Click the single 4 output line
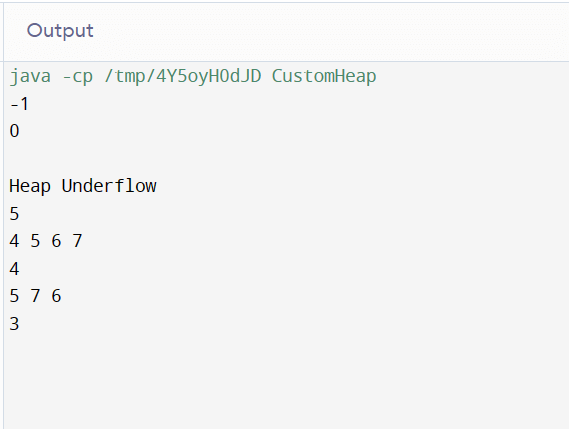Viewport: 569px width, 429px height. (x=14, y=269)
